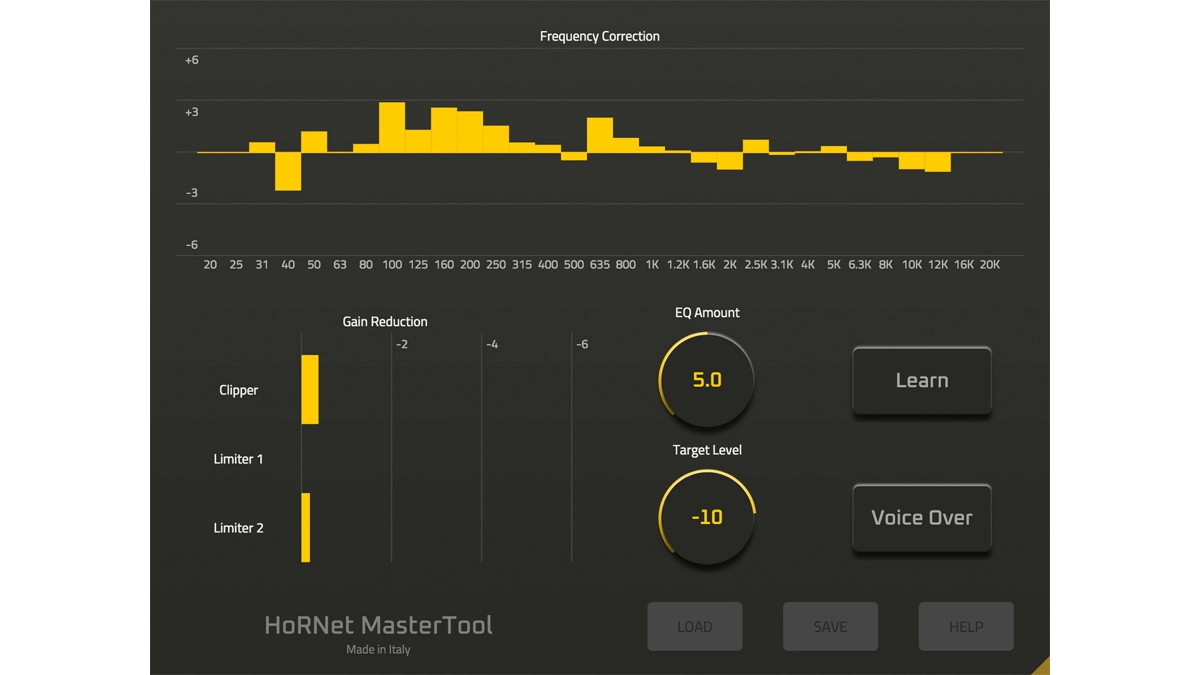Click the '-2' gain reduction marker
The image size is (1200, 675).
(x=402, y=344)
